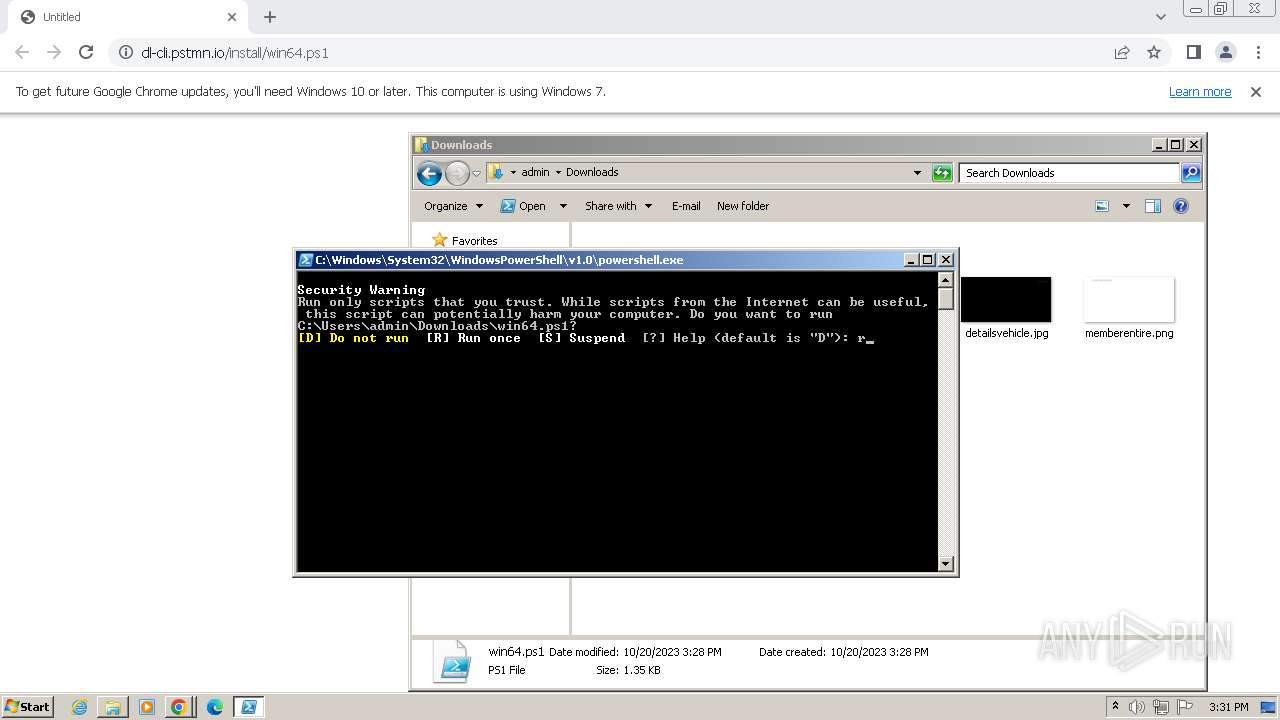Switch to Chrome from taskbar
The height and width of the screenshot is (720, 1280).
179,707
